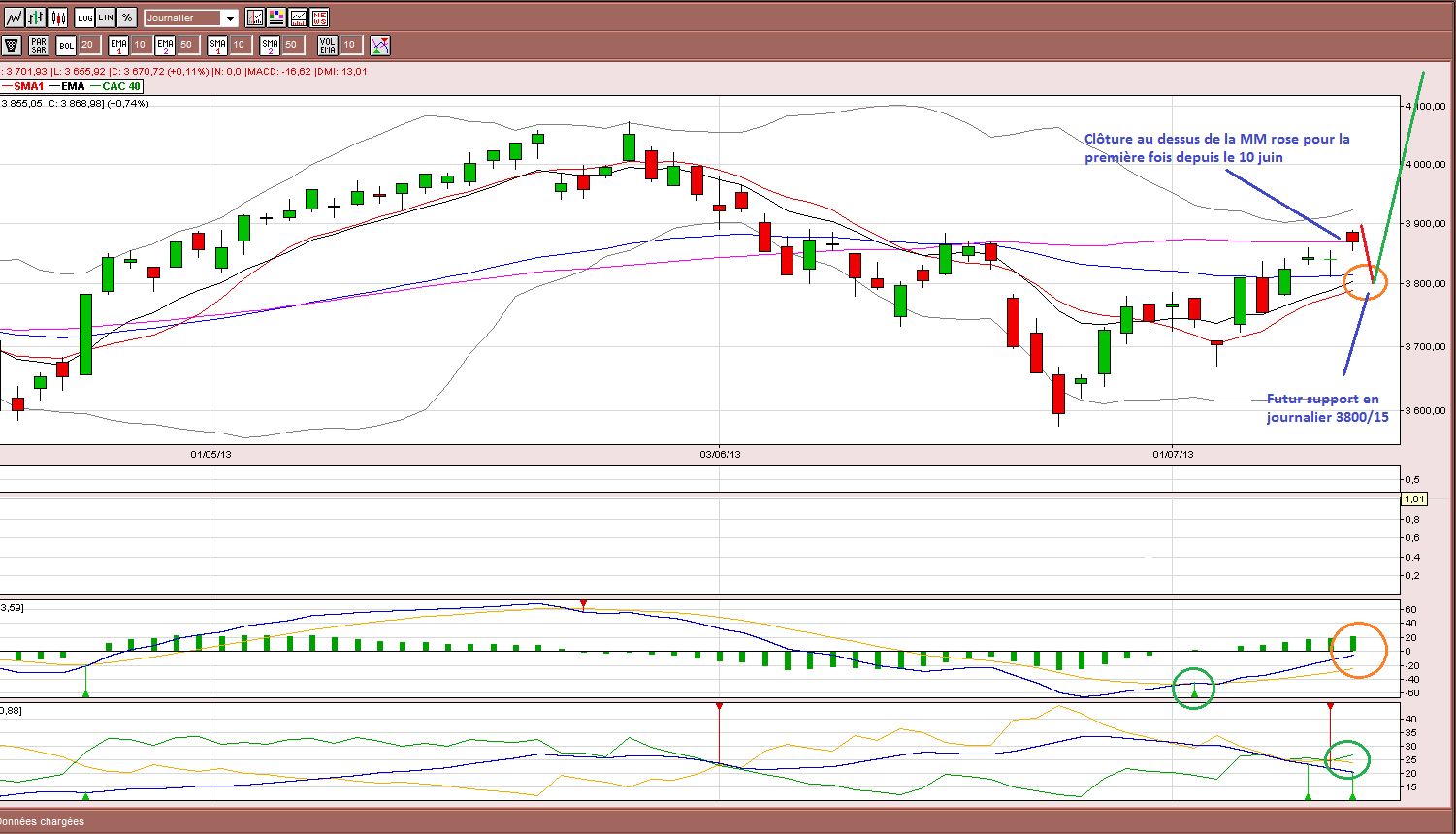Toggle the SMA 1 moving average
This screenshot has height=834, width=1456.
click(217, 45)
